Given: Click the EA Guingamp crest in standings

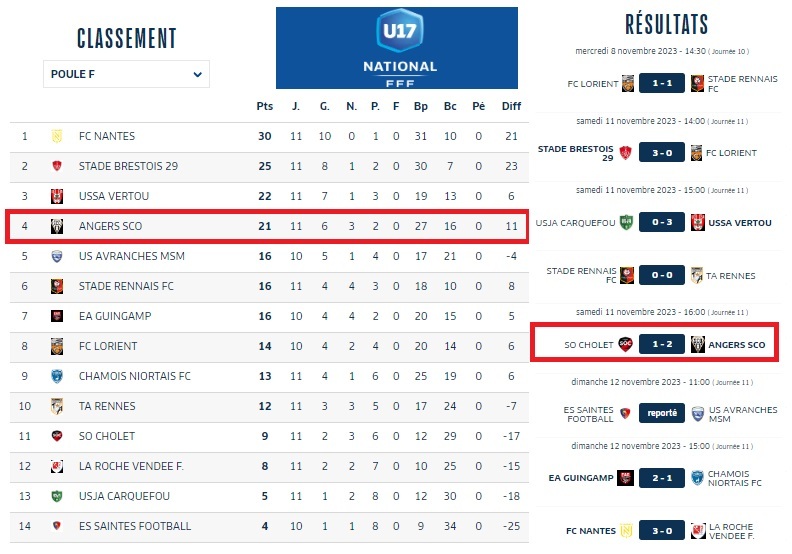Looking at the screenshot, I should tap(57, 316).
